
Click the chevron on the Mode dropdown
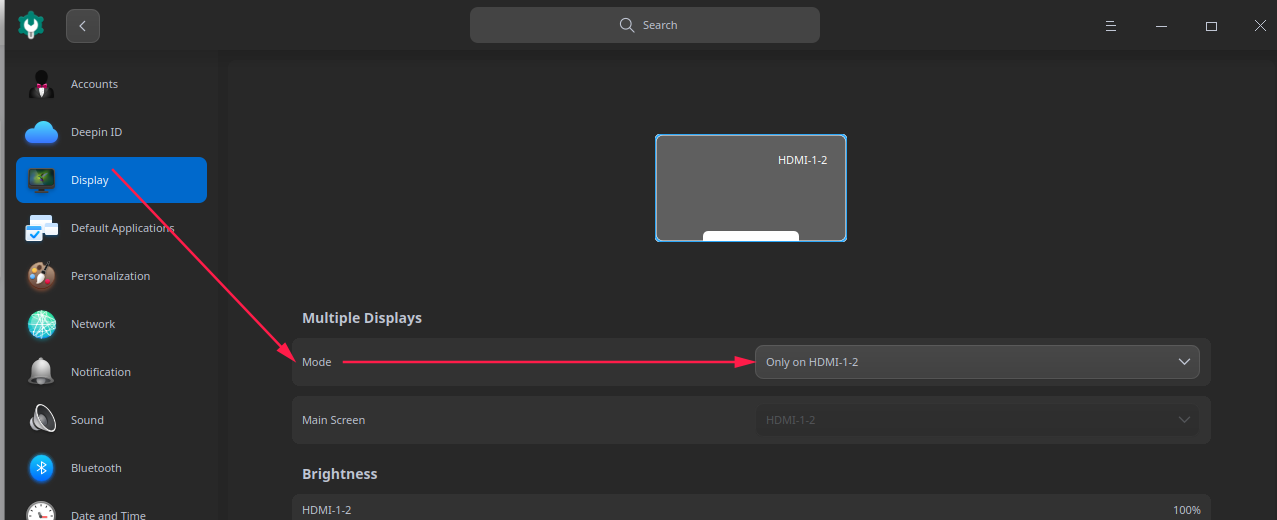[x=1184, y=362]
